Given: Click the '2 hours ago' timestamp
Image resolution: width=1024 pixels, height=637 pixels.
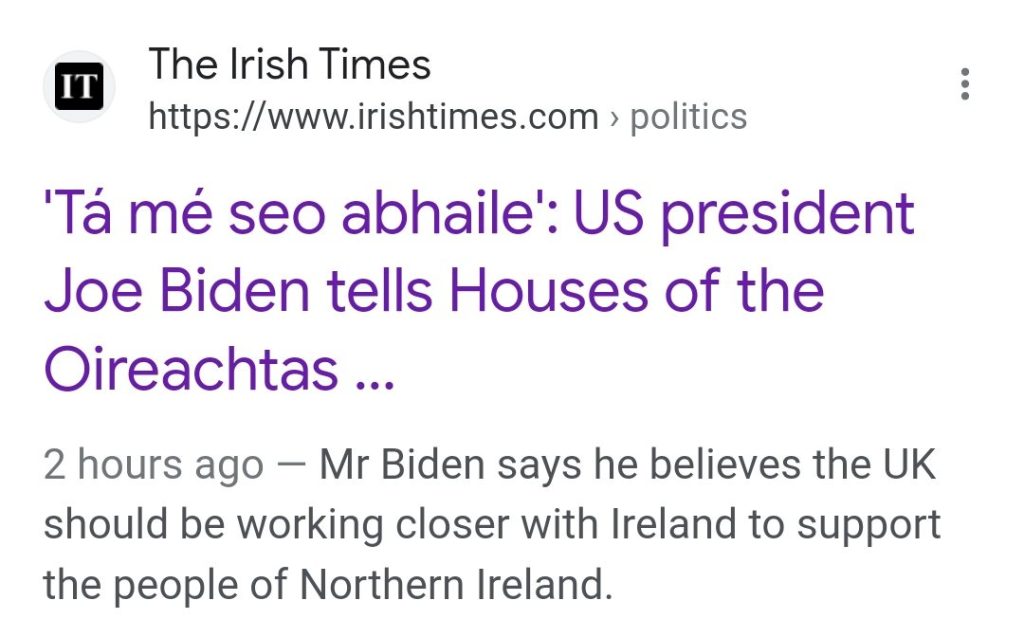Looking at the screenshot, I should [153, 467].
